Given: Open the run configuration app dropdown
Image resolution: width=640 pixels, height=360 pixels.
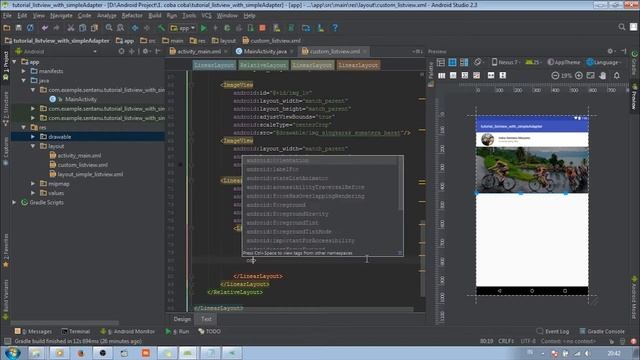Looking at the screenshot, I should click(183, 28).
